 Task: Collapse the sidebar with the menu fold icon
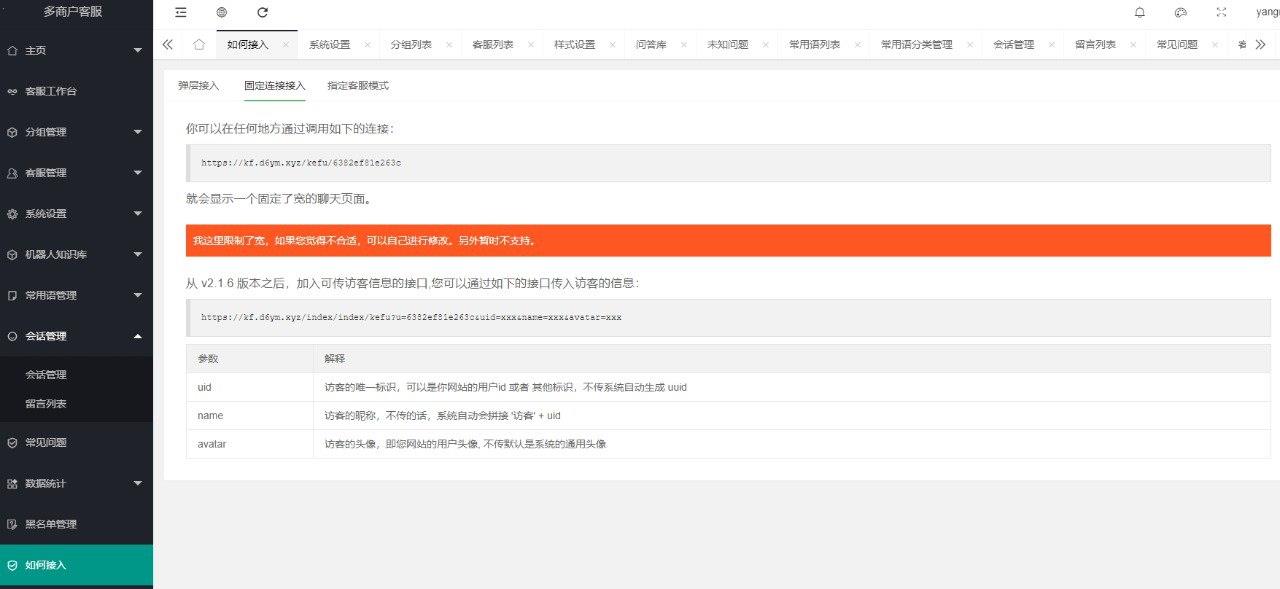point(181,13)
